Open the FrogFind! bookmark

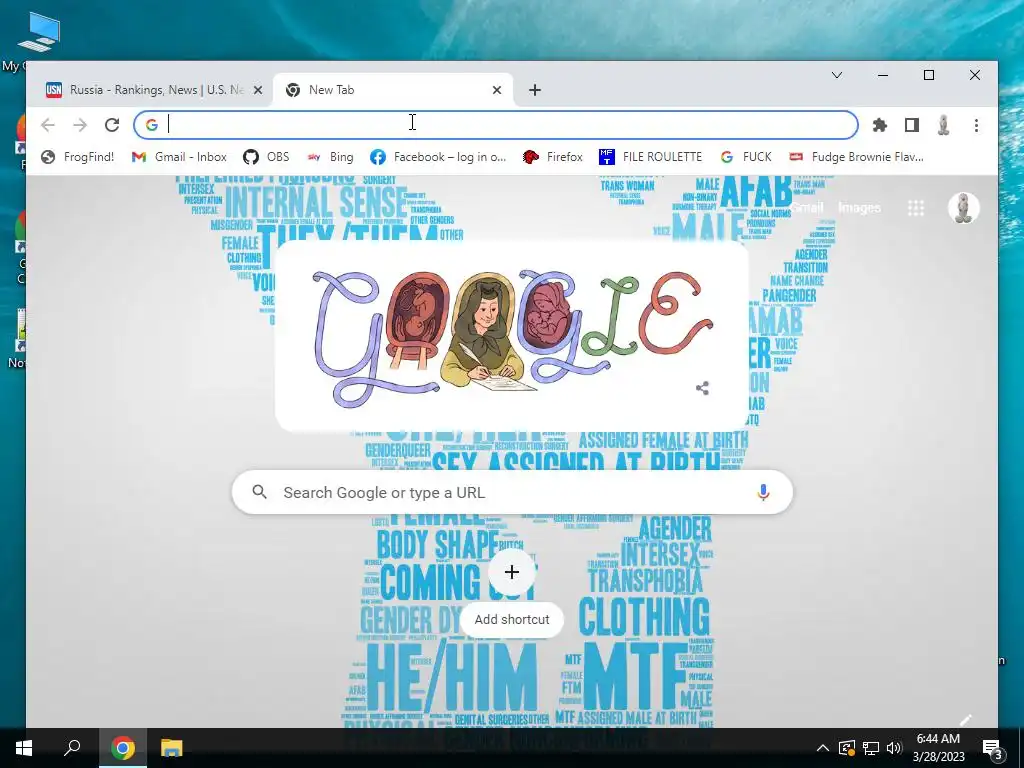pos(77,157)
